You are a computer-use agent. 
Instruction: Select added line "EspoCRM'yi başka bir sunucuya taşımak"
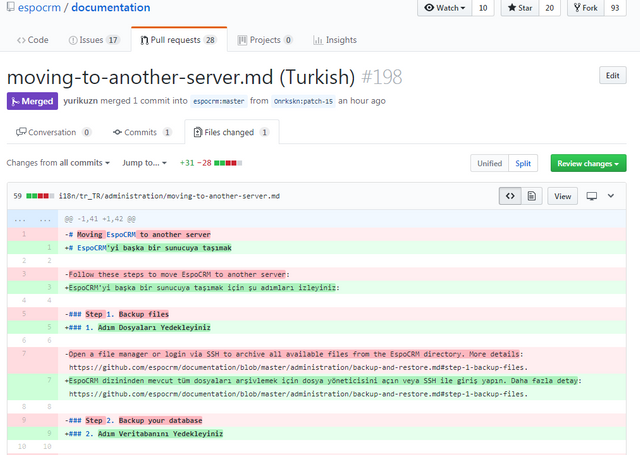tap(317, 248)
